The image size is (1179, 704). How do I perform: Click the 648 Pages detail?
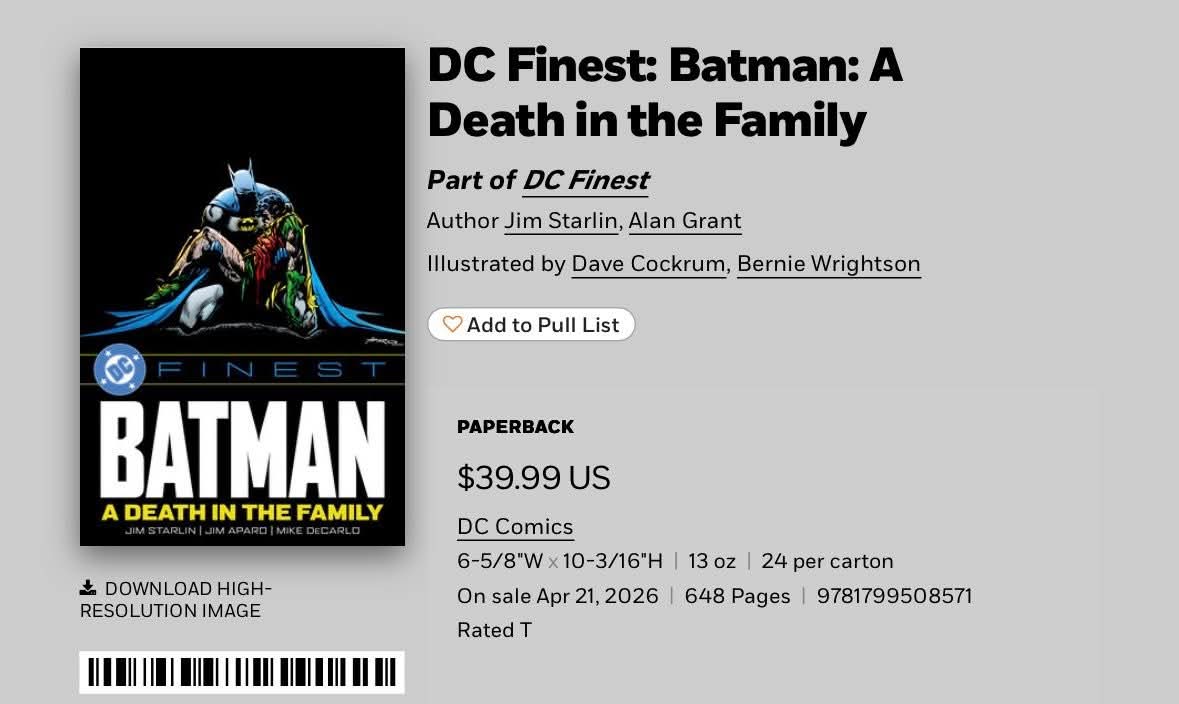737,597
